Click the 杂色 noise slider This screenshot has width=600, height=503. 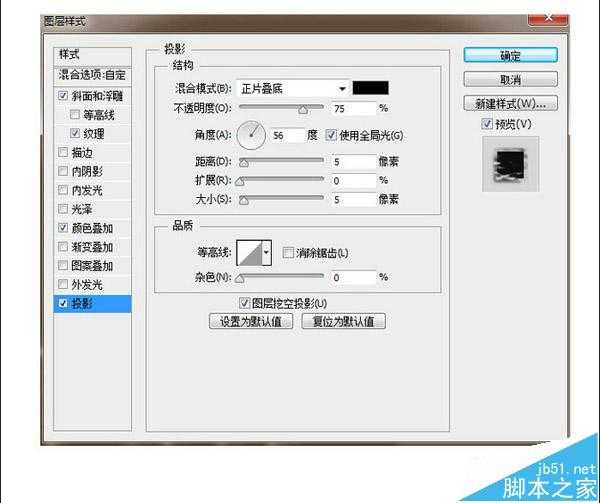click(x=281, y=277)
